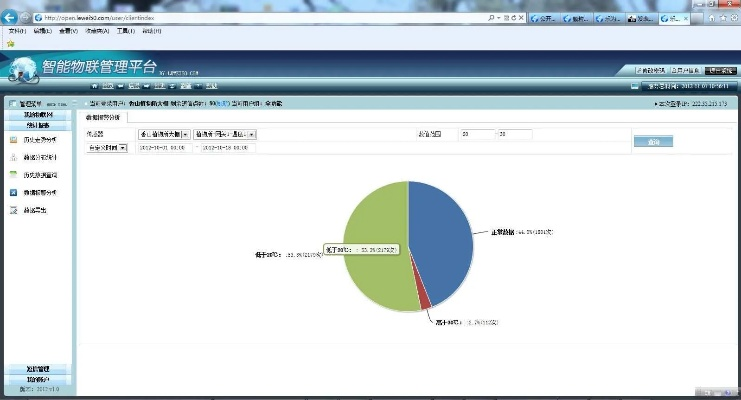741x400 pixels.
Task: Open the time range type dropdown
Action: tap(123, 148)
